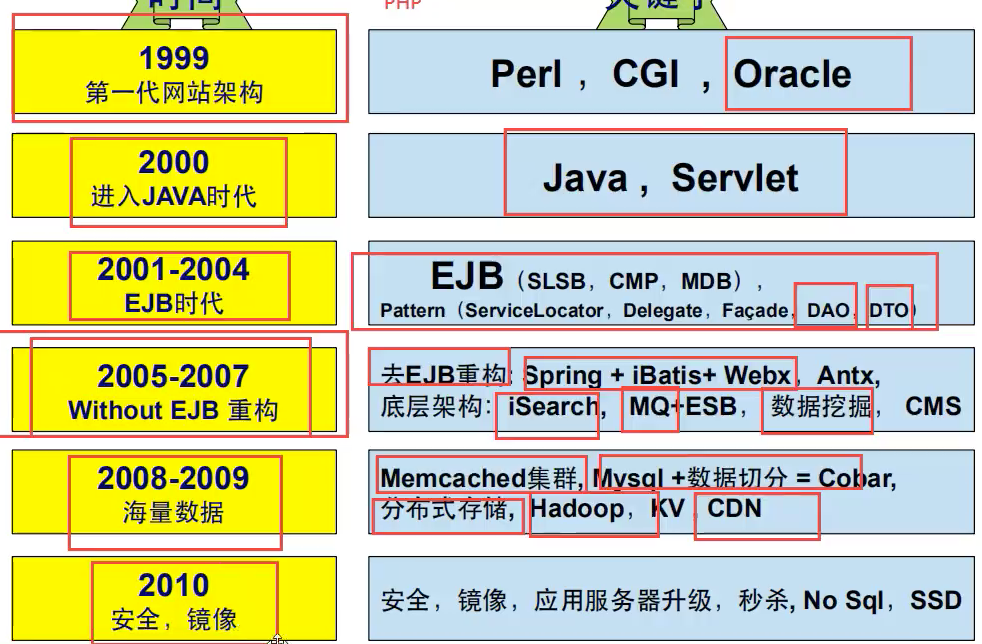
Task: Select the text 秒杀
Action: [763, 601]
